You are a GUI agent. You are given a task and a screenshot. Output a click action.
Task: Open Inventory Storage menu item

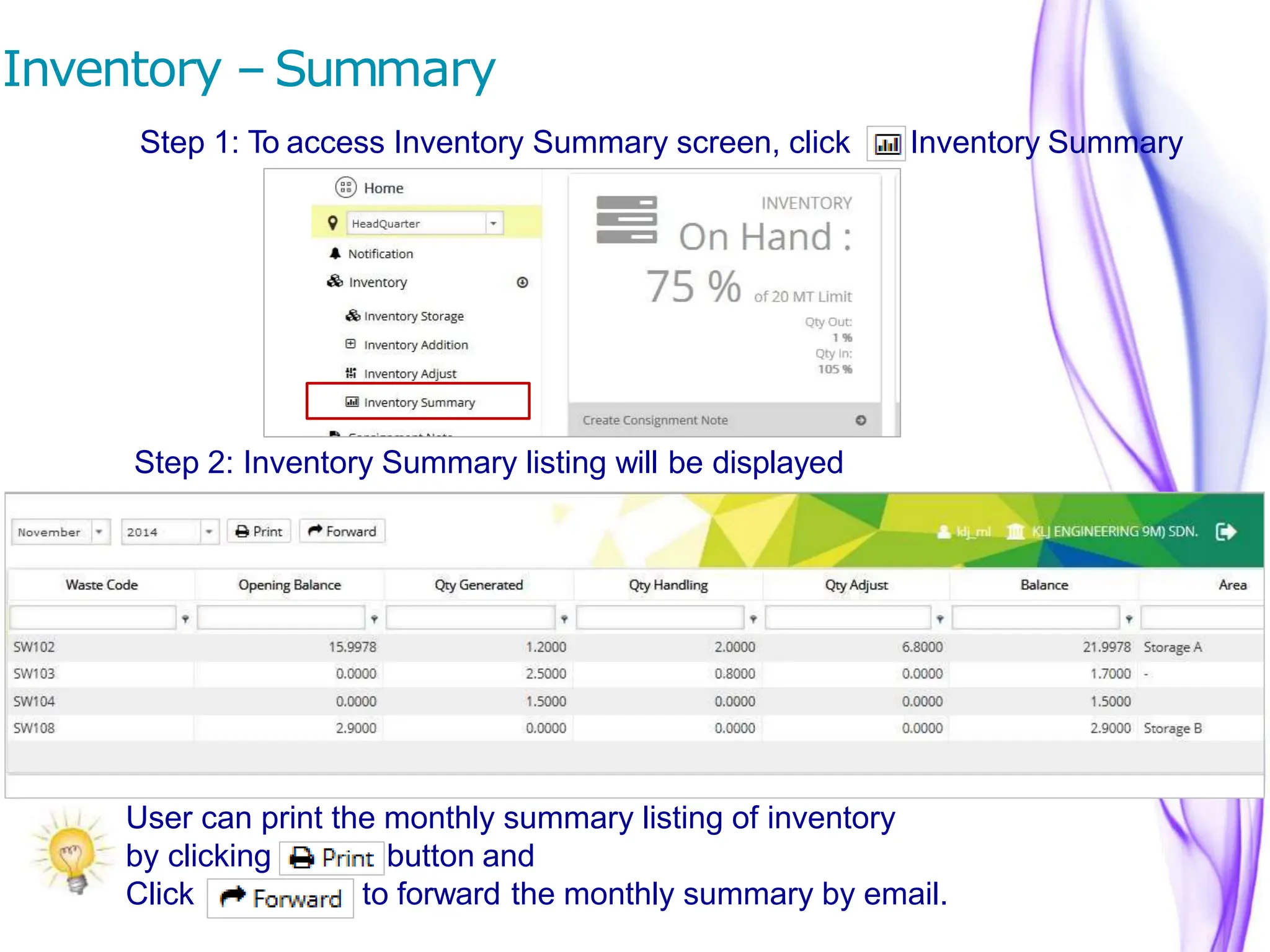pyautogui.click(x=414, y=316)
